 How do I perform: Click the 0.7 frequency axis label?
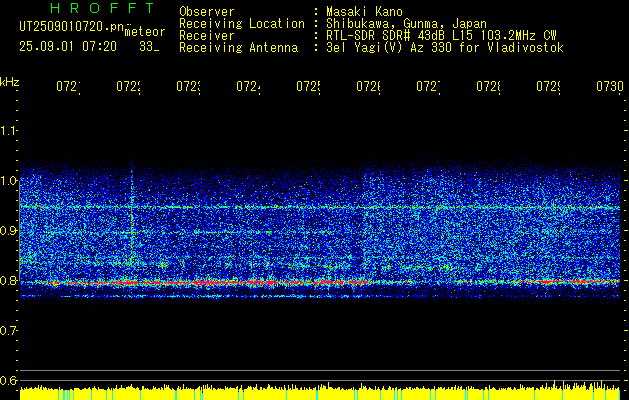tap(8, 331)
